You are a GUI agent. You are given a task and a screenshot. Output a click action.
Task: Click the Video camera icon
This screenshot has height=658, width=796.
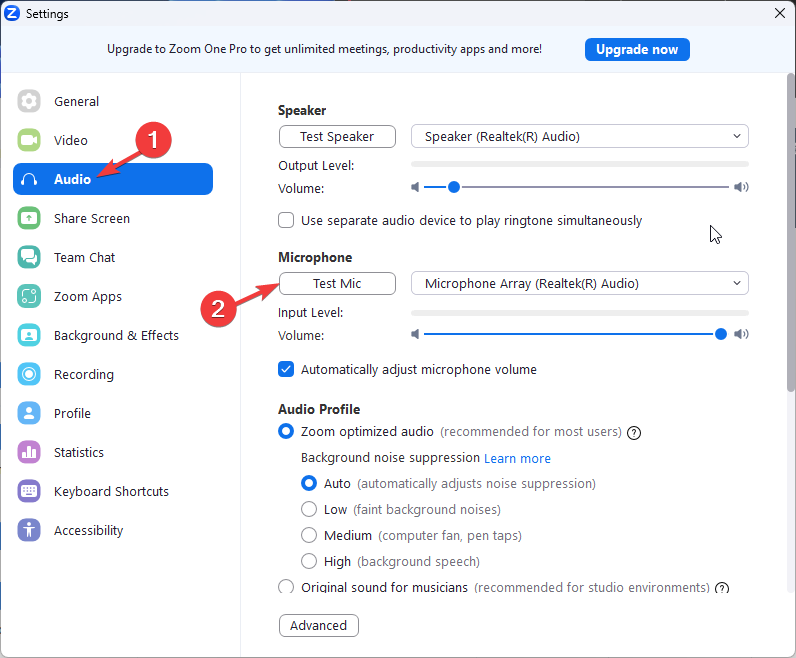29,140
